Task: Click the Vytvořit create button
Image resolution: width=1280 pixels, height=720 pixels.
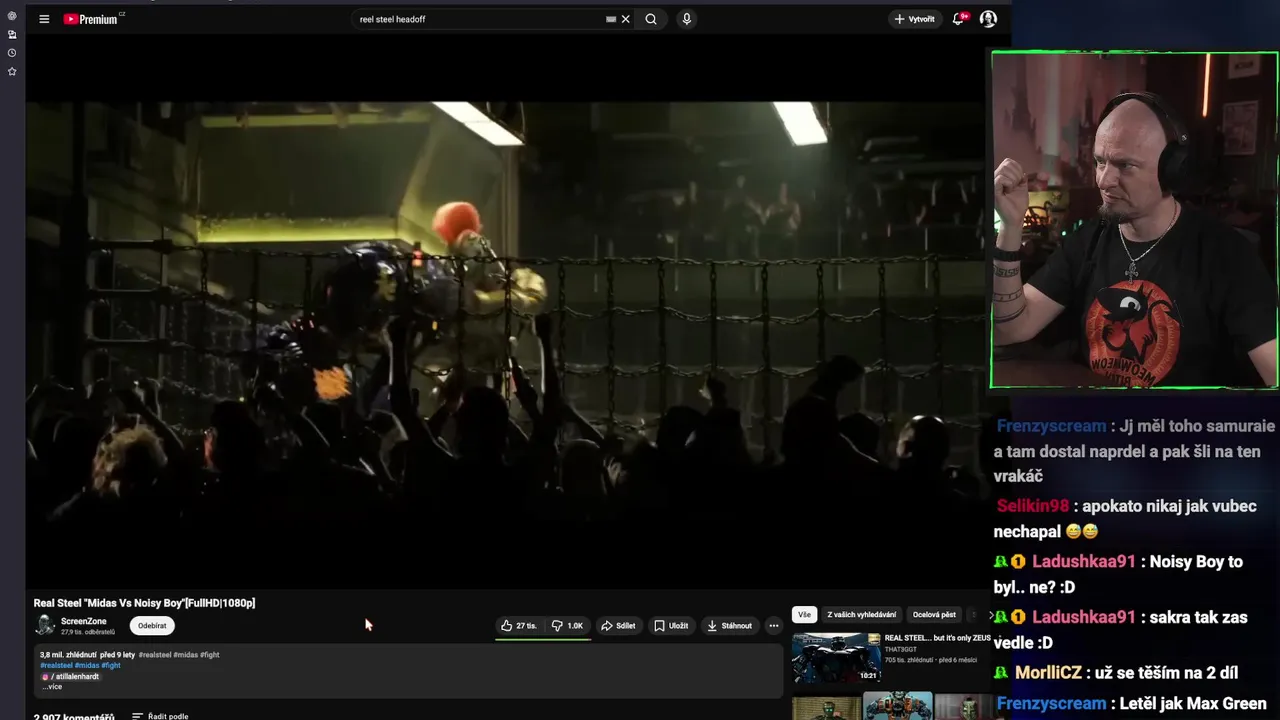Action: click(x=915, y=19)
